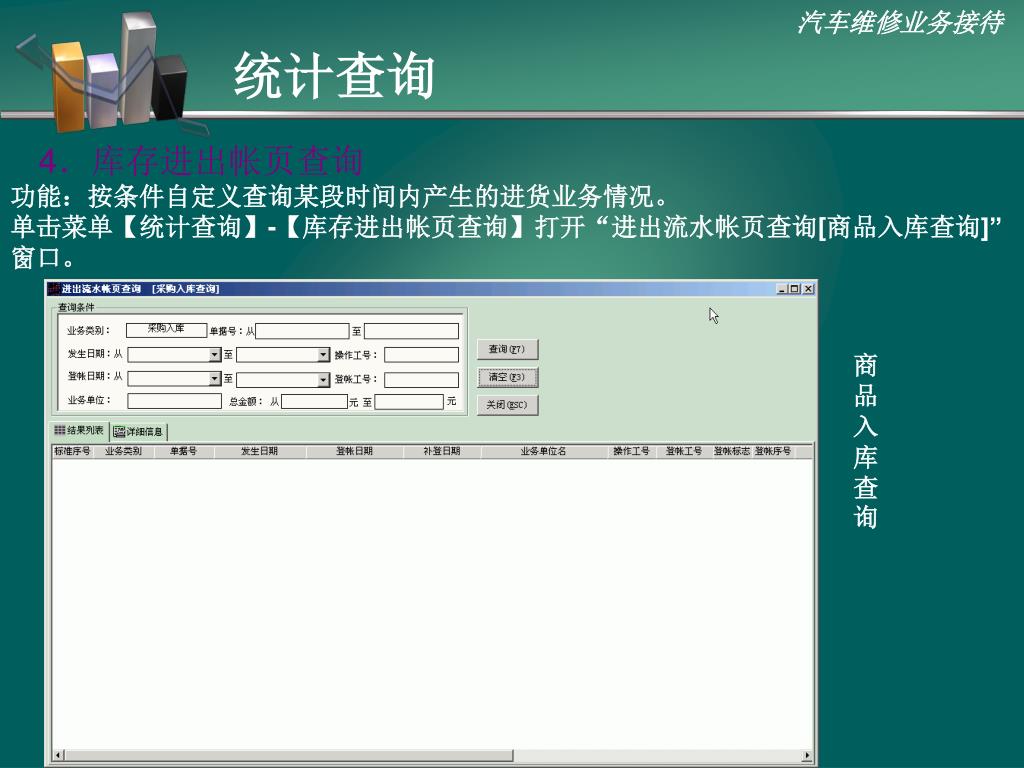
Task: Click the 发生日期 'from' date box
Action: coord(174,355)
